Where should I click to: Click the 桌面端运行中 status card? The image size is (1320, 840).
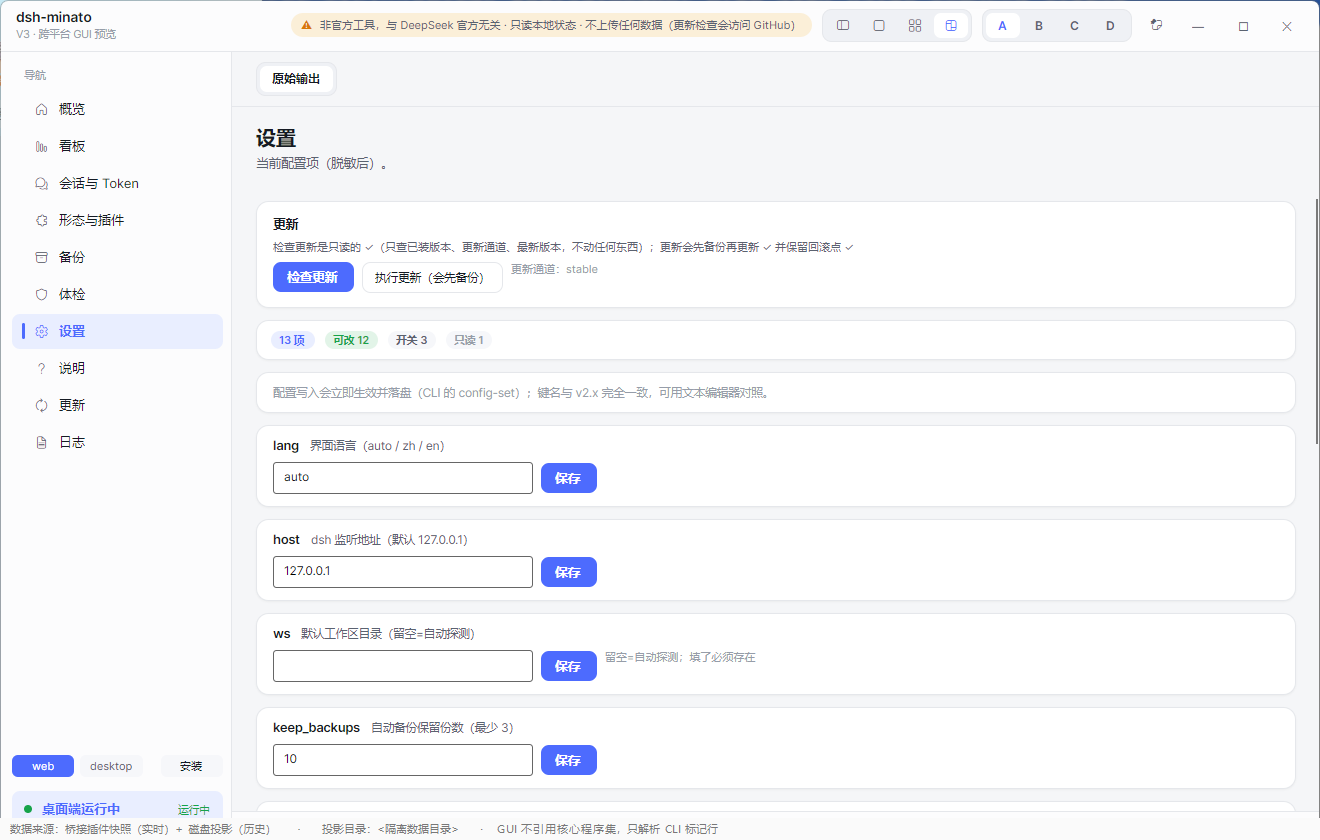(117, 806)
